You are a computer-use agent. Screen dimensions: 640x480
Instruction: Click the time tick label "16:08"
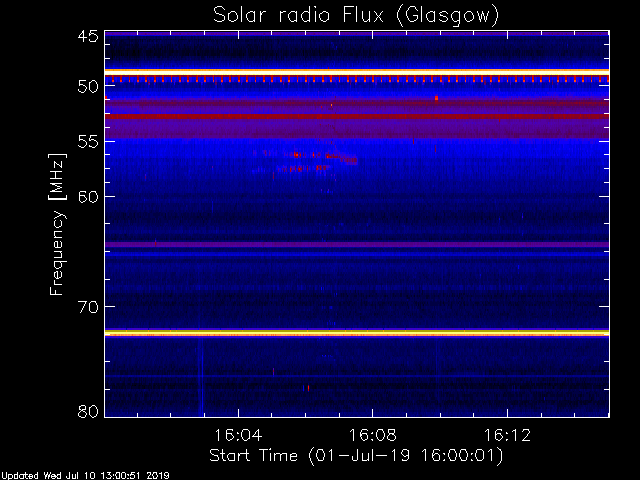pos(373,435)
